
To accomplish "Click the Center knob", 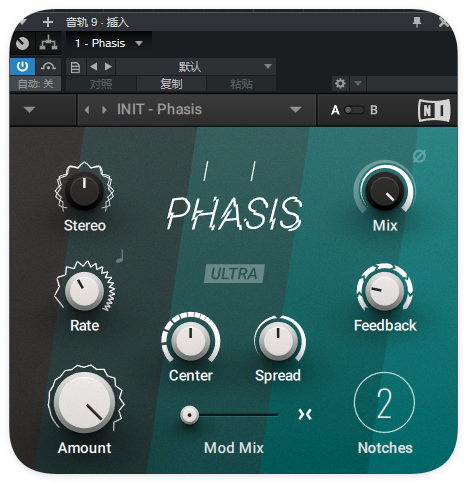I will [190, 341].
